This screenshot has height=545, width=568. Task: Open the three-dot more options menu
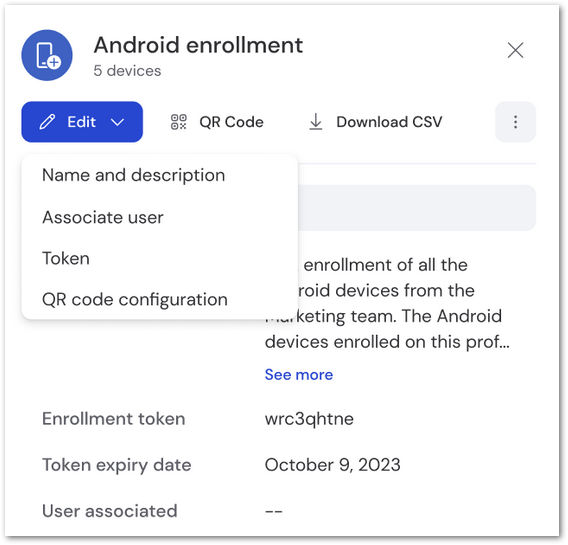pyautogui.click(x=515, y=122)
